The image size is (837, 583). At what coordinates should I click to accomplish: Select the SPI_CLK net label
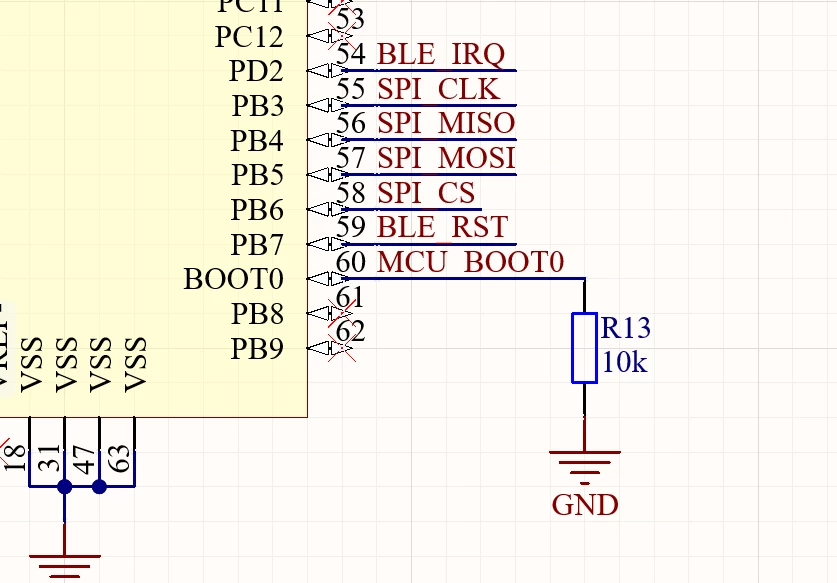click(438, 89)
